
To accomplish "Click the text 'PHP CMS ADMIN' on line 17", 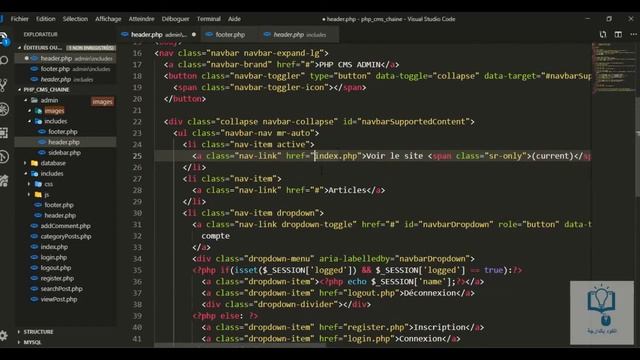I will [x=350, y=64].
